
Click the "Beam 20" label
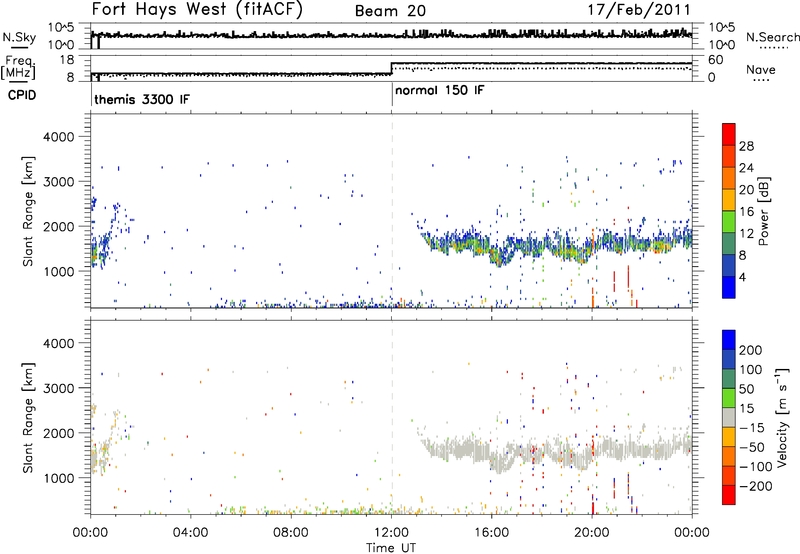point(390,11)
